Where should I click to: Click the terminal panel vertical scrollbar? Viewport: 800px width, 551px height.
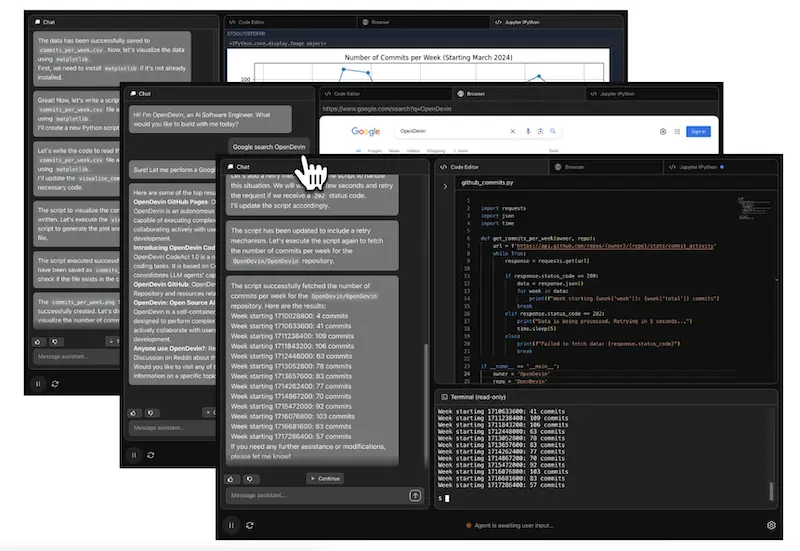771,491
